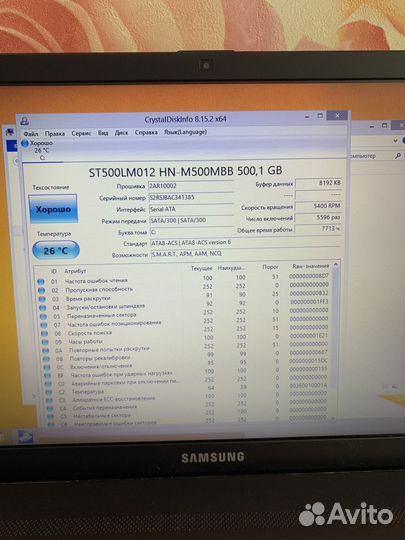
Task: Select the C: disk tab with Хорошо status
Action: click(37, 150)
